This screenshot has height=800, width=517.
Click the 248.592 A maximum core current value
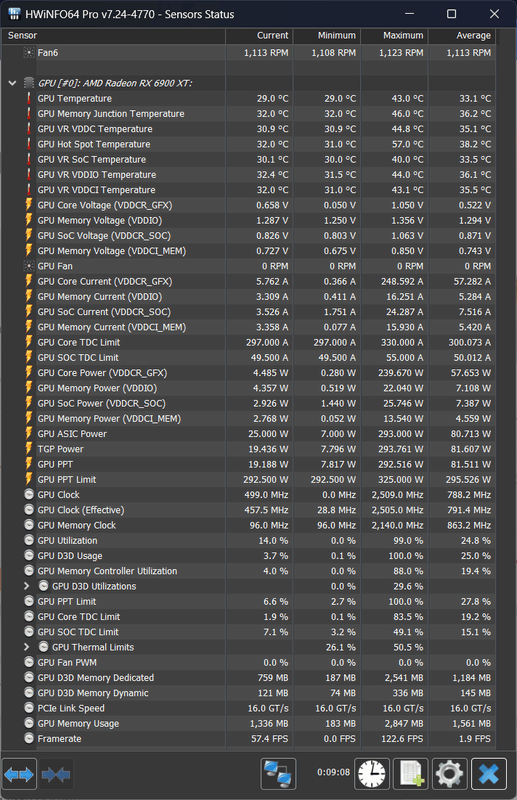click(402, 282)
